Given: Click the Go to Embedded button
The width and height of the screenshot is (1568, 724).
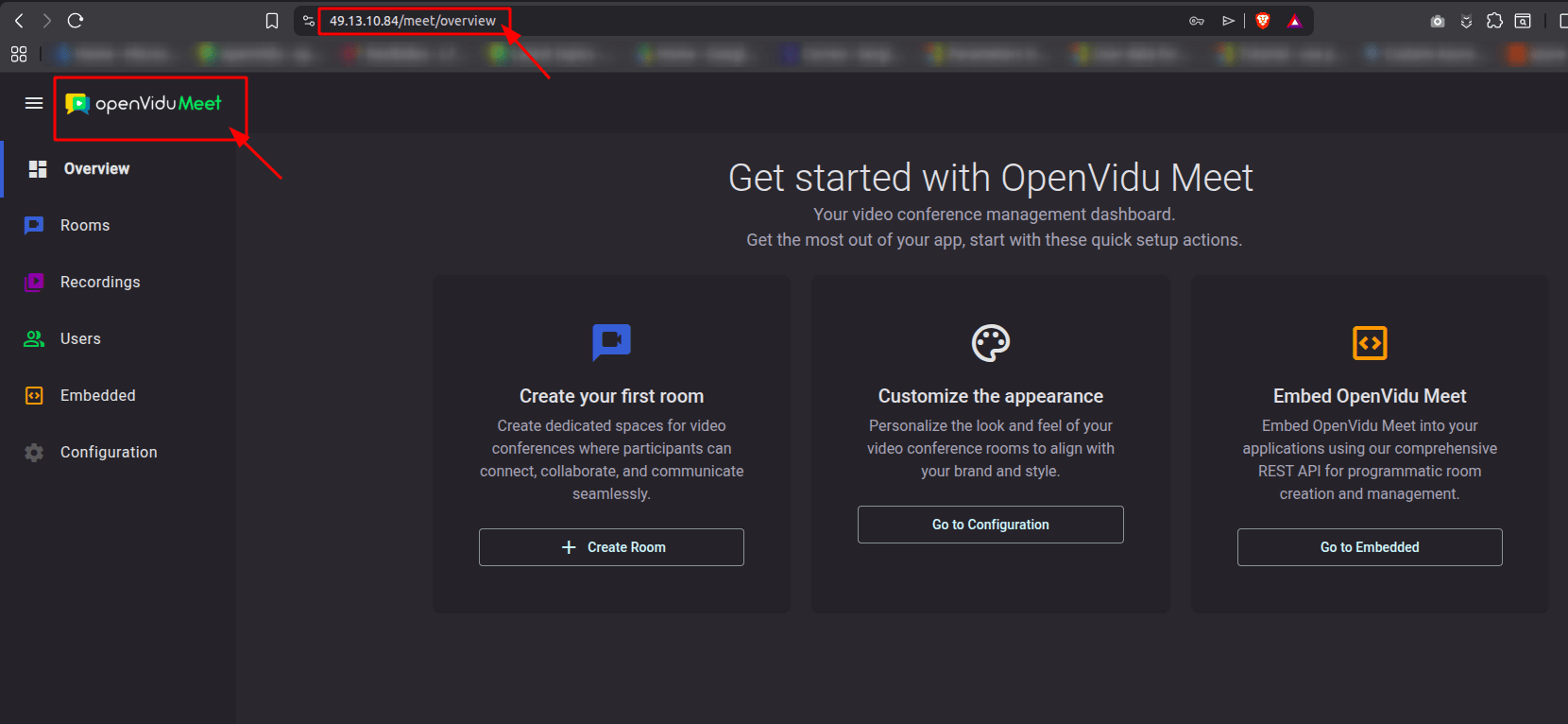Looking at the screenshot, I should coord(1370,547).
